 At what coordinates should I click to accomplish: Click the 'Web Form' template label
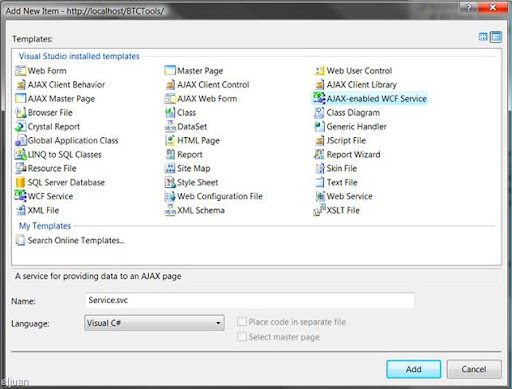(x=47, y=71)
